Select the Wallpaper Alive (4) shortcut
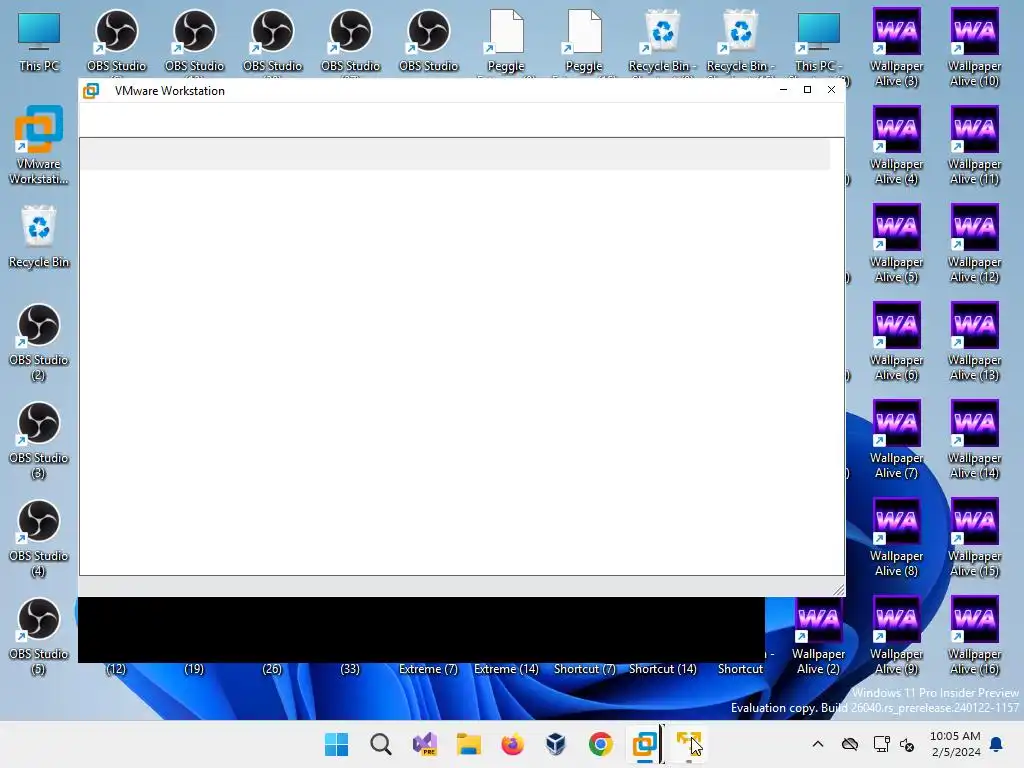This screenshot has width=1024, height=768. pyautogui.click(x=897, y=146)
